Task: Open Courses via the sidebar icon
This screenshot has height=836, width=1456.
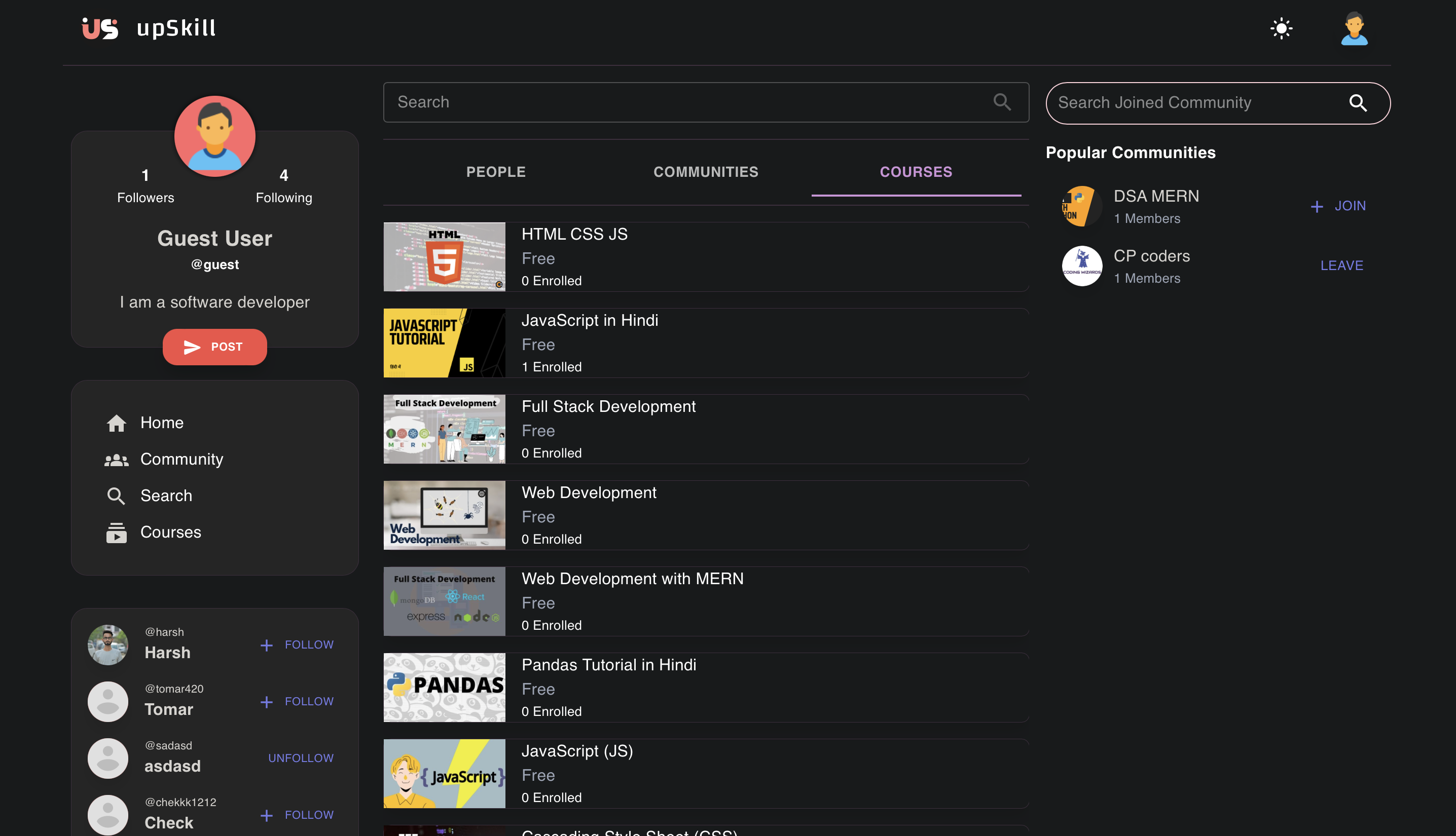Action: pos(117,533)
